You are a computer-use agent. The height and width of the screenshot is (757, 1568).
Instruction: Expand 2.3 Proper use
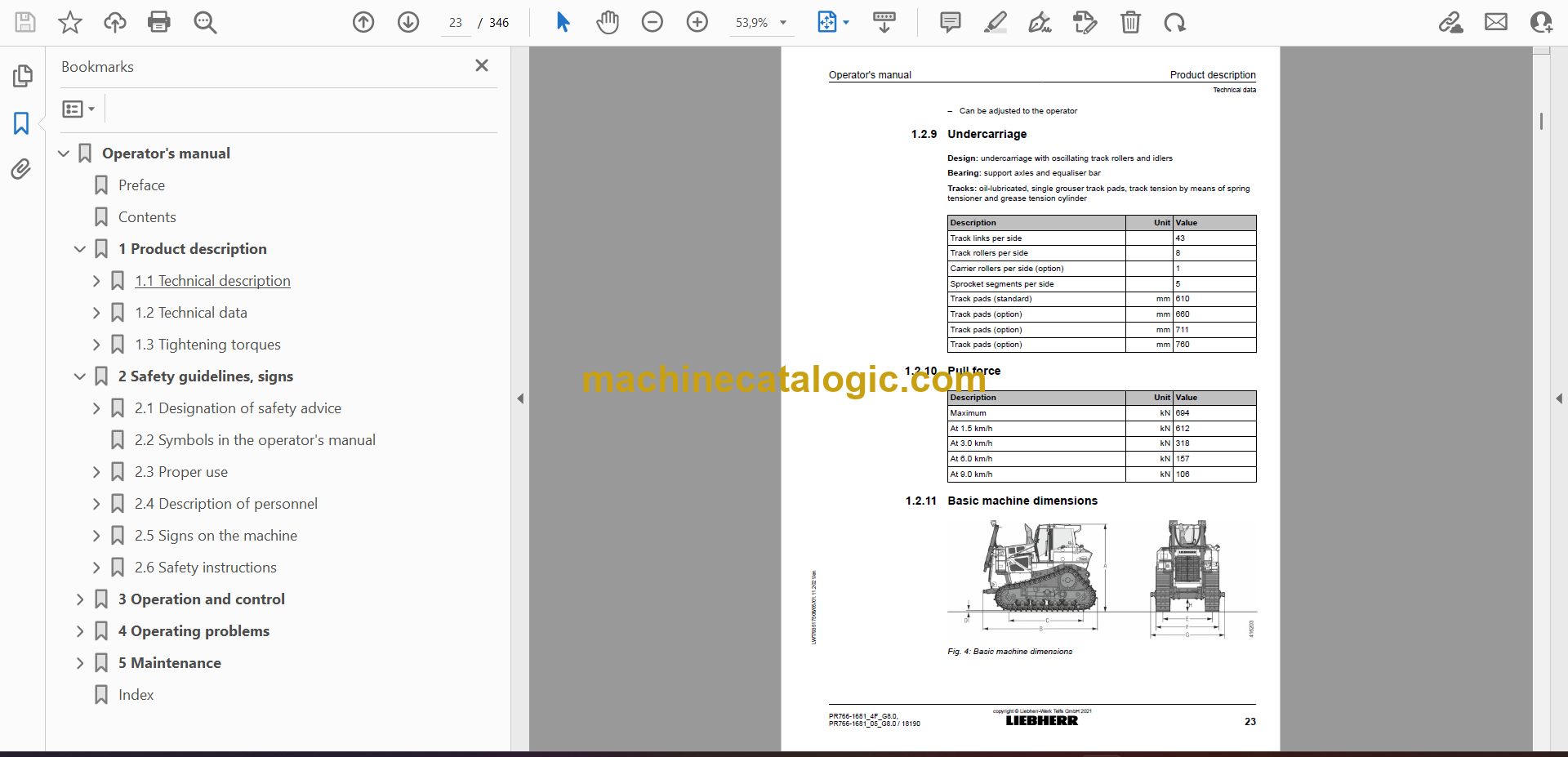click(x=96, y=472)
